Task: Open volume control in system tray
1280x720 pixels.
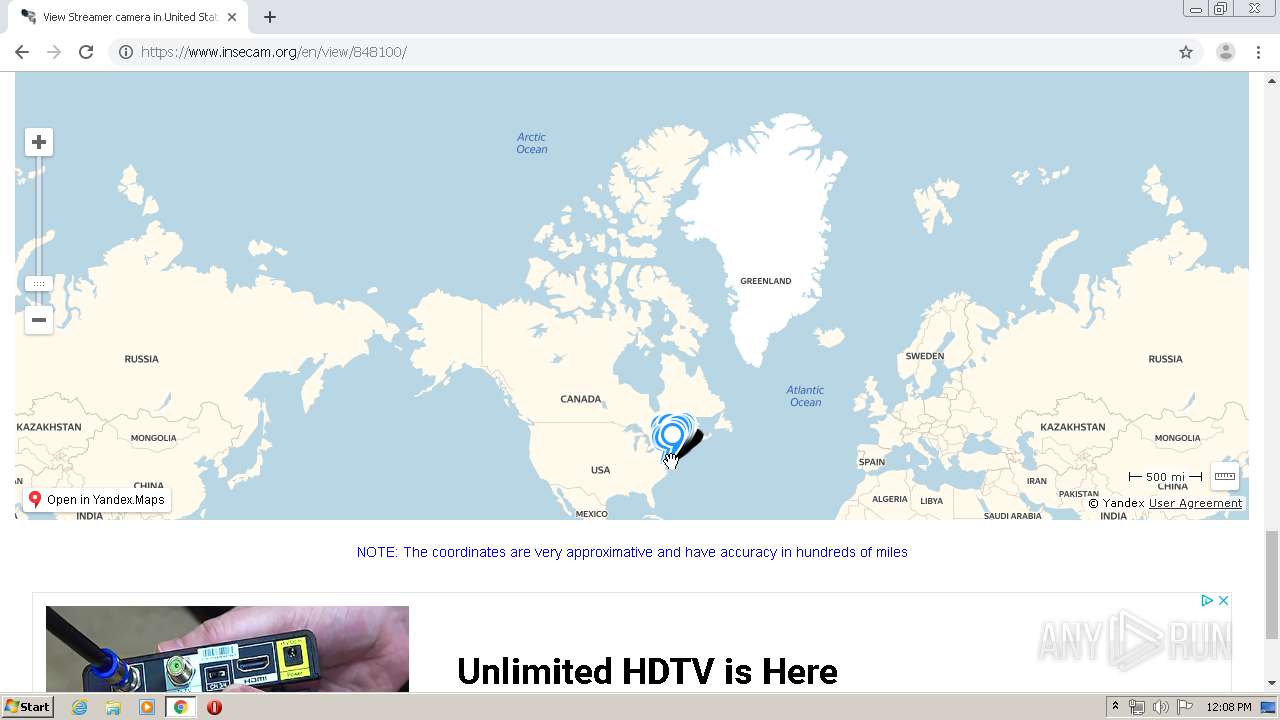Action: (x=1160, y=707)
